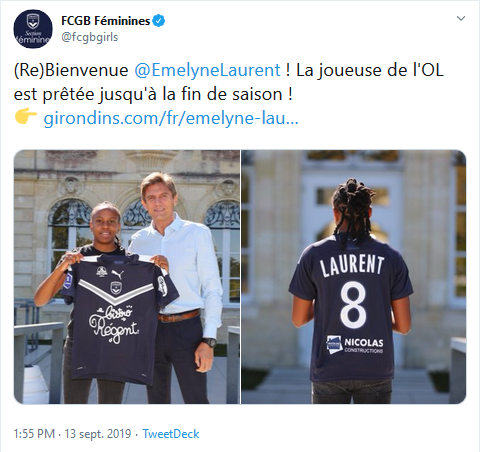Click the LAURENT name on jersey back
Image resolution: width=480 pixels, height=452 pixels.
click(x=352, y=265)
